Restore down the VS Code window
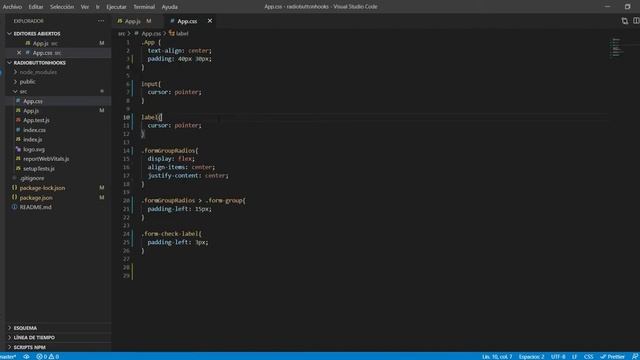The height and width of the screenshot is (360, 640). point(627,7)
